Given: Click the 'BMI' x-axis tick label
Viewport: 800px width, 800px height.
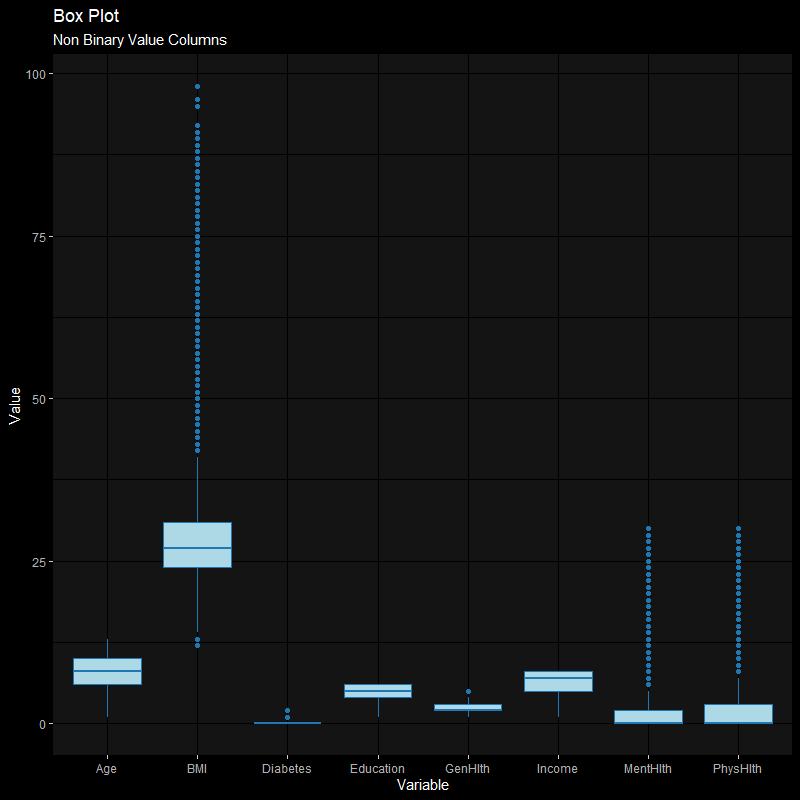Looking at the screenshot, I should 197,768.
